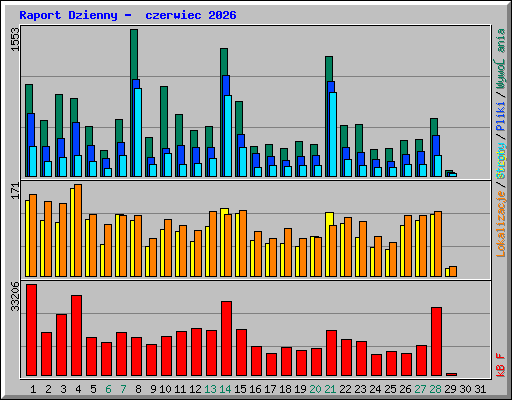Click the red bar for day 14
Screen dimensions: 512x400
tap(226, 339)
